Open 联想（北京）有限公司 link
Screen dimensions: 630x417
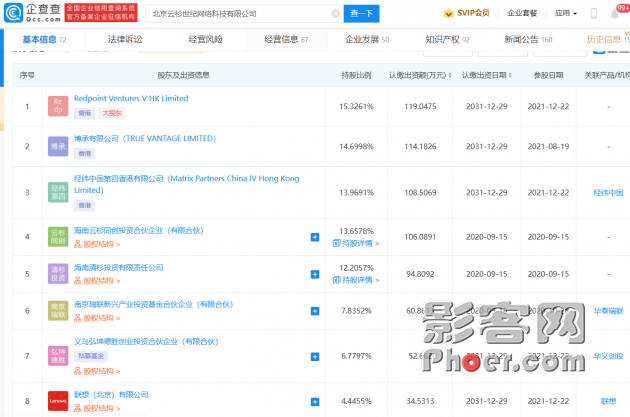click(111, 395)
